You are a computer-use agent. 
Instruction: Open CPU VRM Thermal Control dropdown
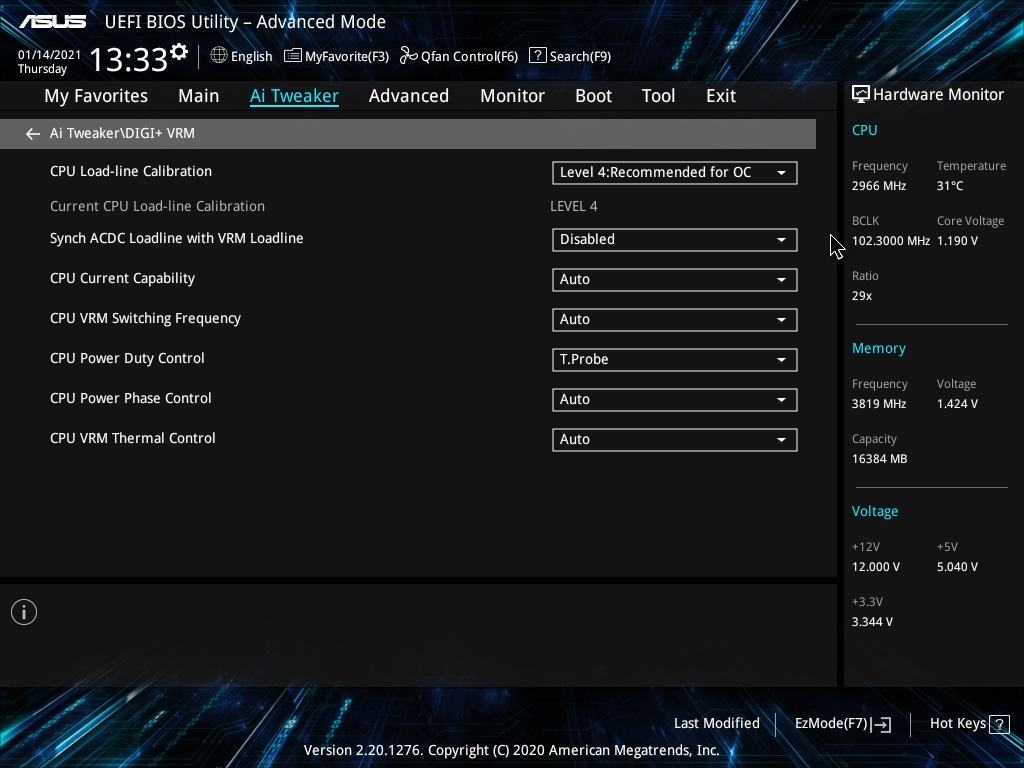coord(675,440)
